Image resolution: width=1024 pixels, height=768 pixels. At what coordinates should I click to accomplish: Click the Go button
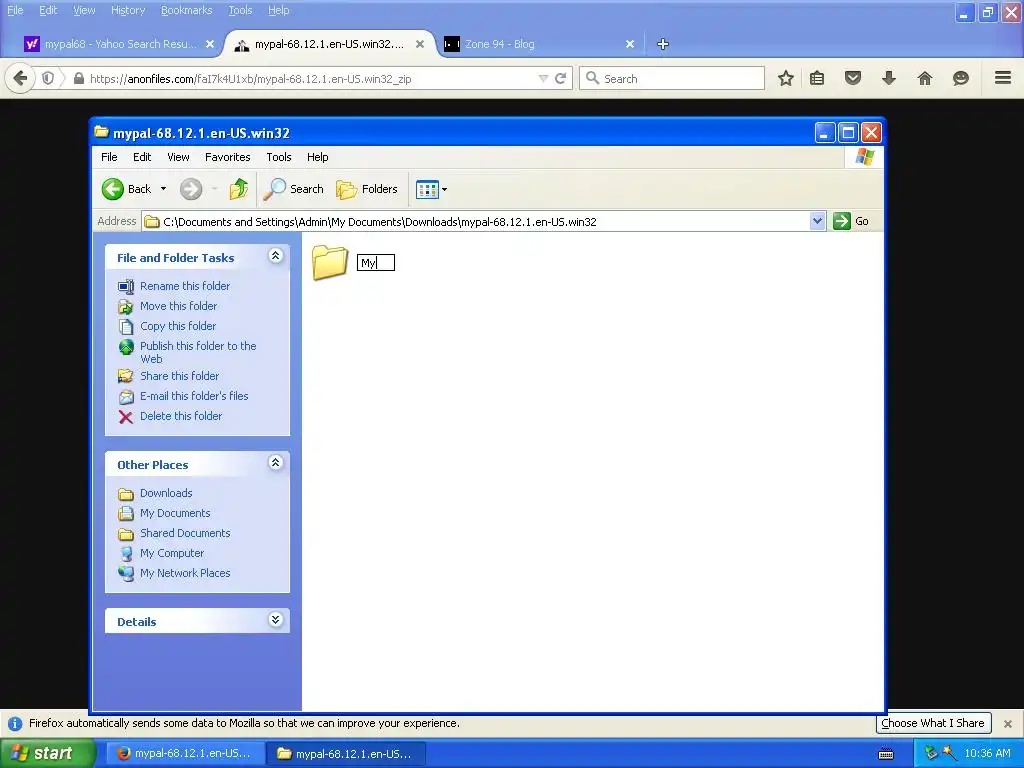(x=851, y=221)
